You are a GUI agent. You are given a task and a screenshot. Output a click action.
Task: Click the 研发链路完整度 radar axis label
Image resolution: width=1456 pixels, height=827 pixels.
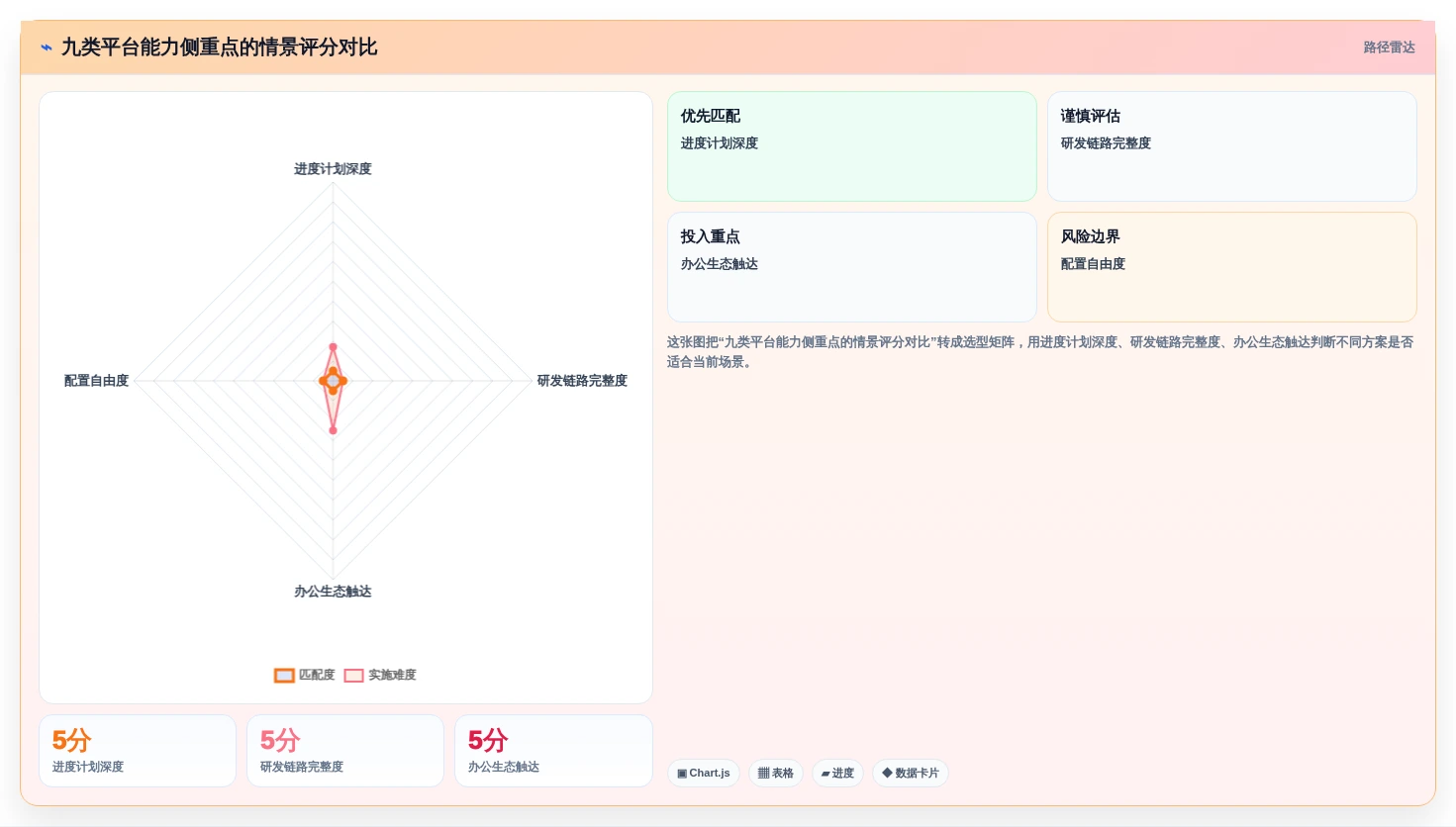pyautogui.click(x=582, y=381)
